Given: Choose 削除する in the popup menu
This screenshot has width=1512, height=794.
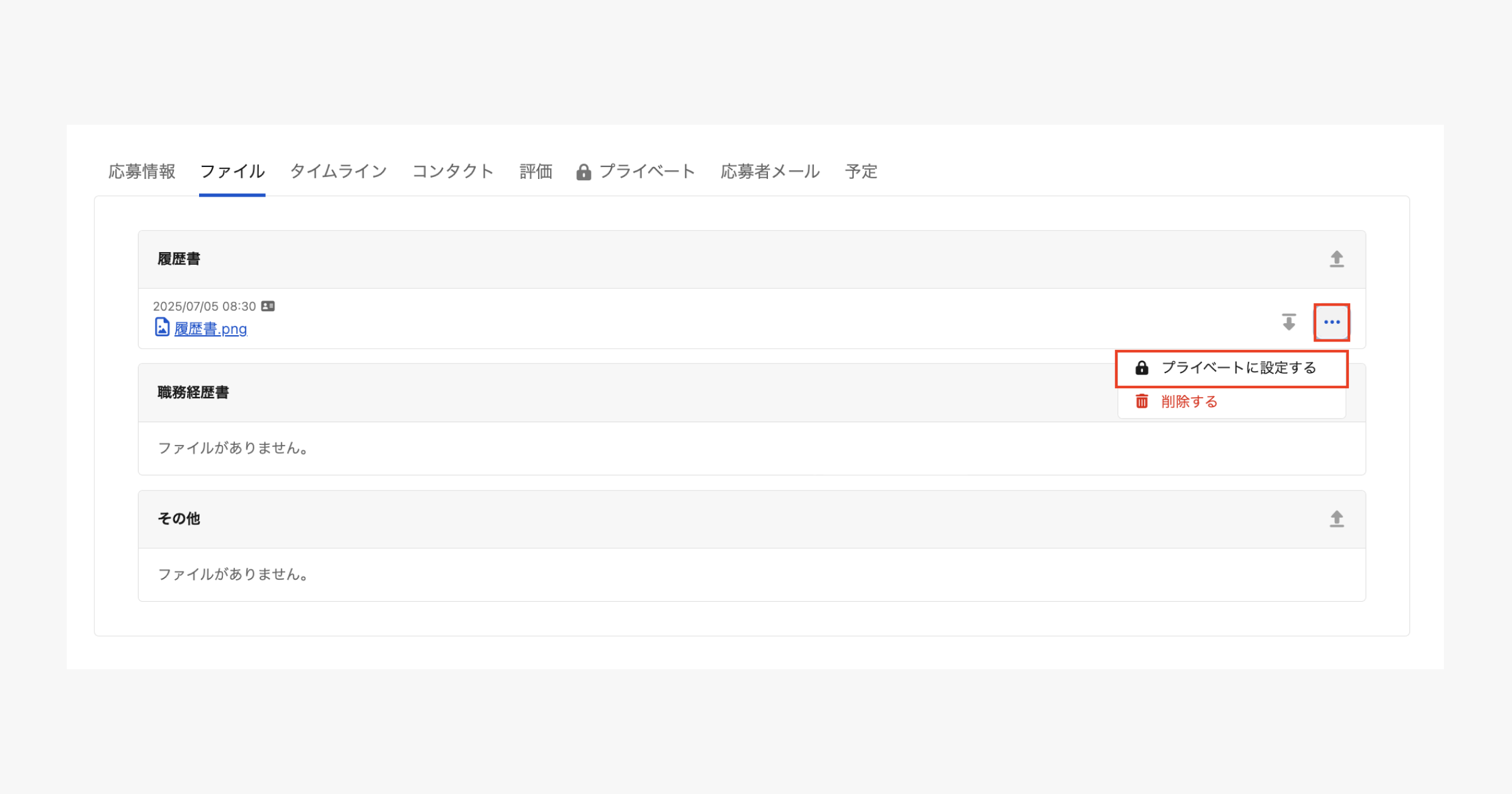Looking at the screenshot, I should (1189, 401).
